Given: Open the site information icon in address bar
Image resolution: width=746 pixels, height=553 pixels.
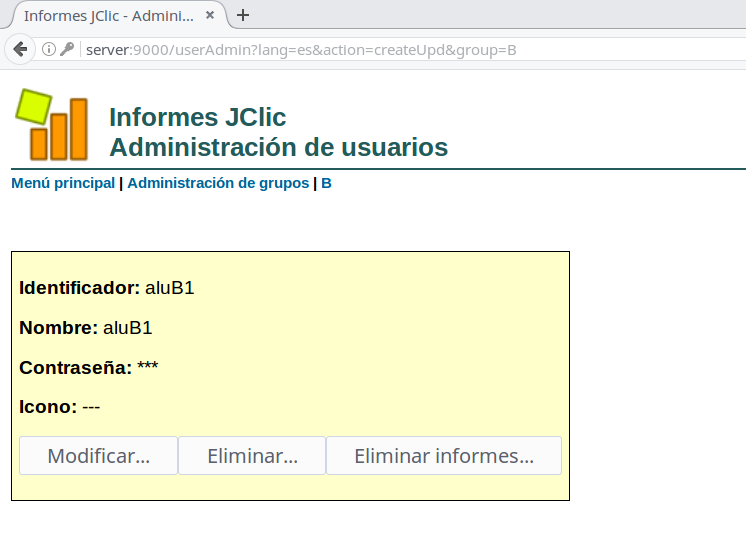Looking at the screenshot, I should click(48, 49).
